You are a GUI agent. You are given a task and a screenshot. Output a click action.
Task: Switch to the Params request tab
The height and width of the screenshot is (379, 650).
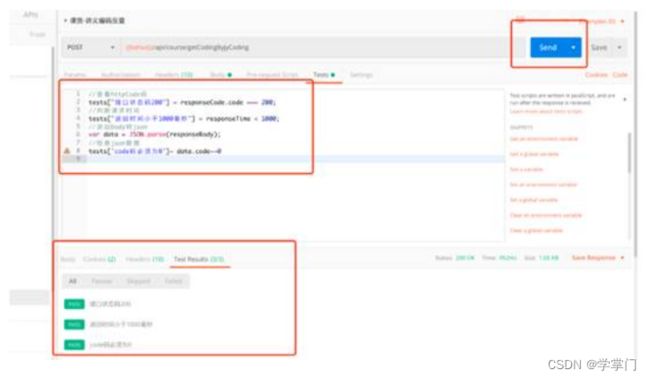click(x=75, y=75)
